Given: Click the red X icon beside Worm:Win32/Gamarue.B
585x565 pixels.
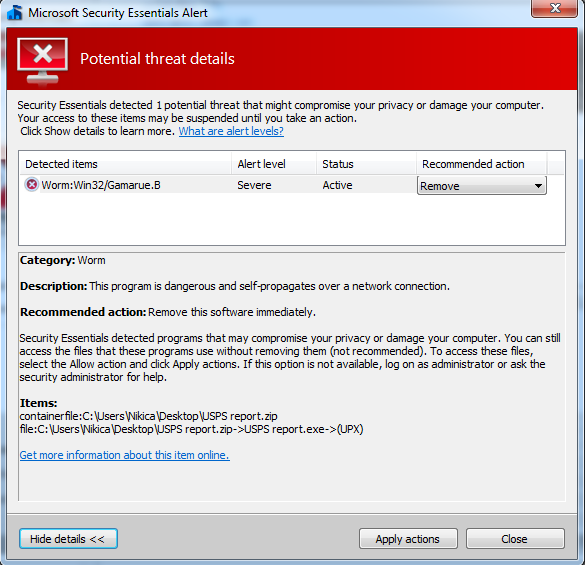Looking at the screenshot, I should pyautogui.click(x=32, y=184).
